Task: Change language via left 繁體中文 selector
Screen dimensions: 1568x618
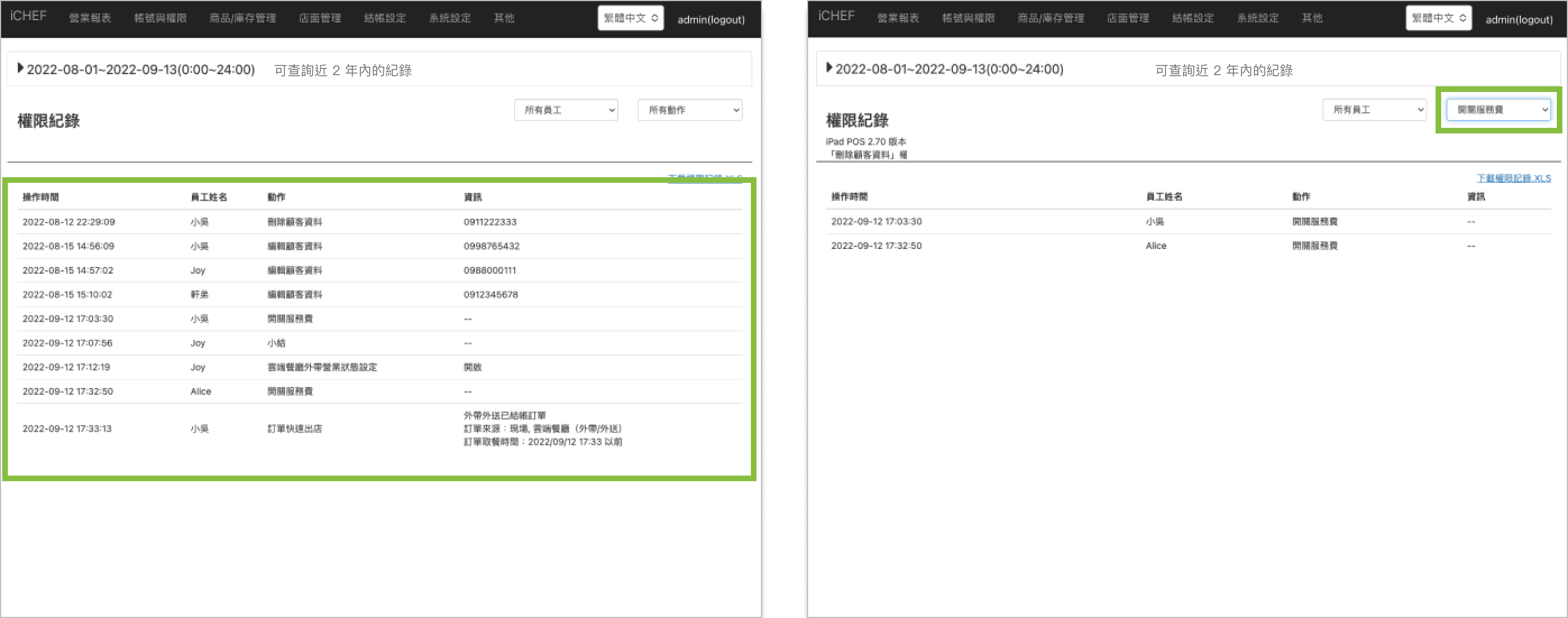Action: (630, 19)
